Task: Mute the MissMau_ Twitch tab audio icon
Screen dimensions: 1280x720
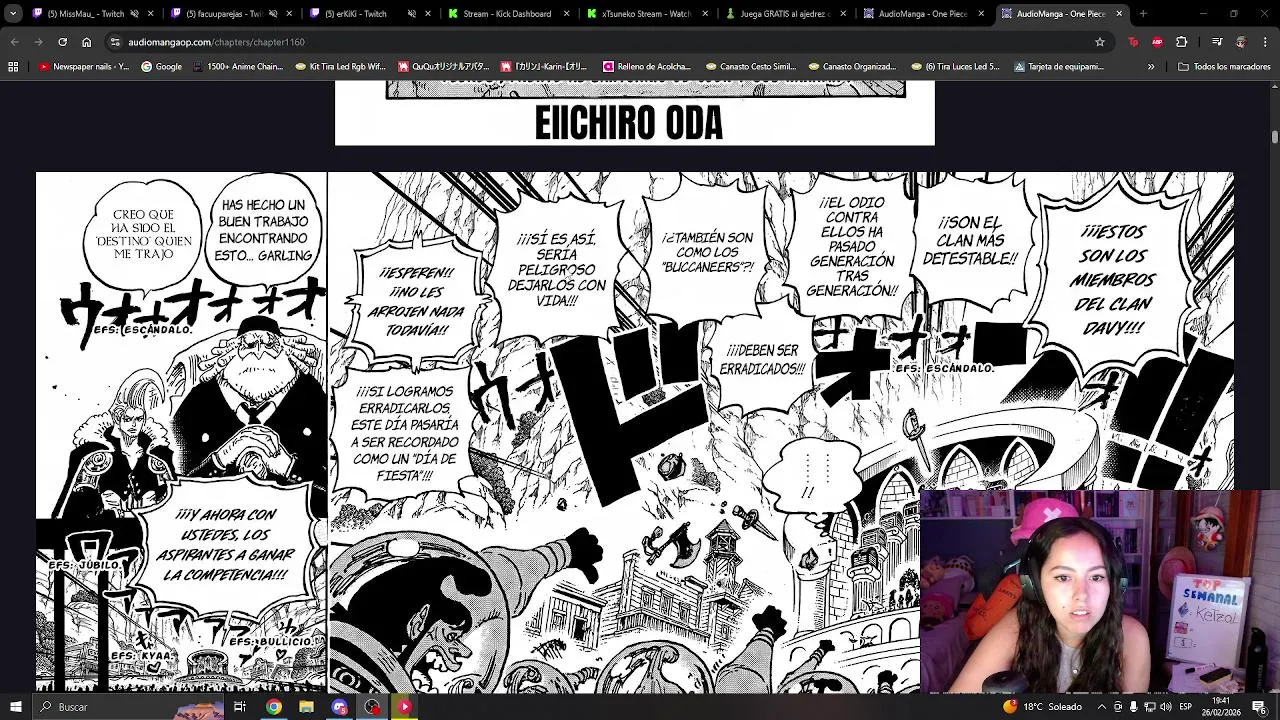Action: (x=134, y=14)
